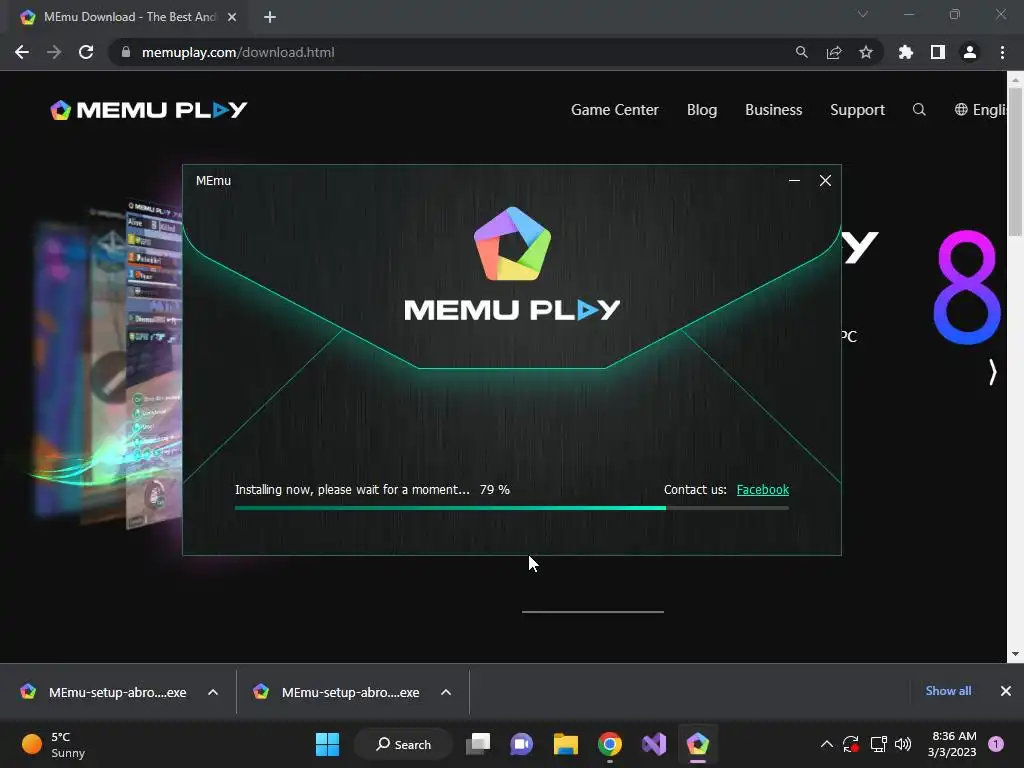Screen dimensions: 1024x768
Task: Open the Business menu item
Action: tap(773, 110)
